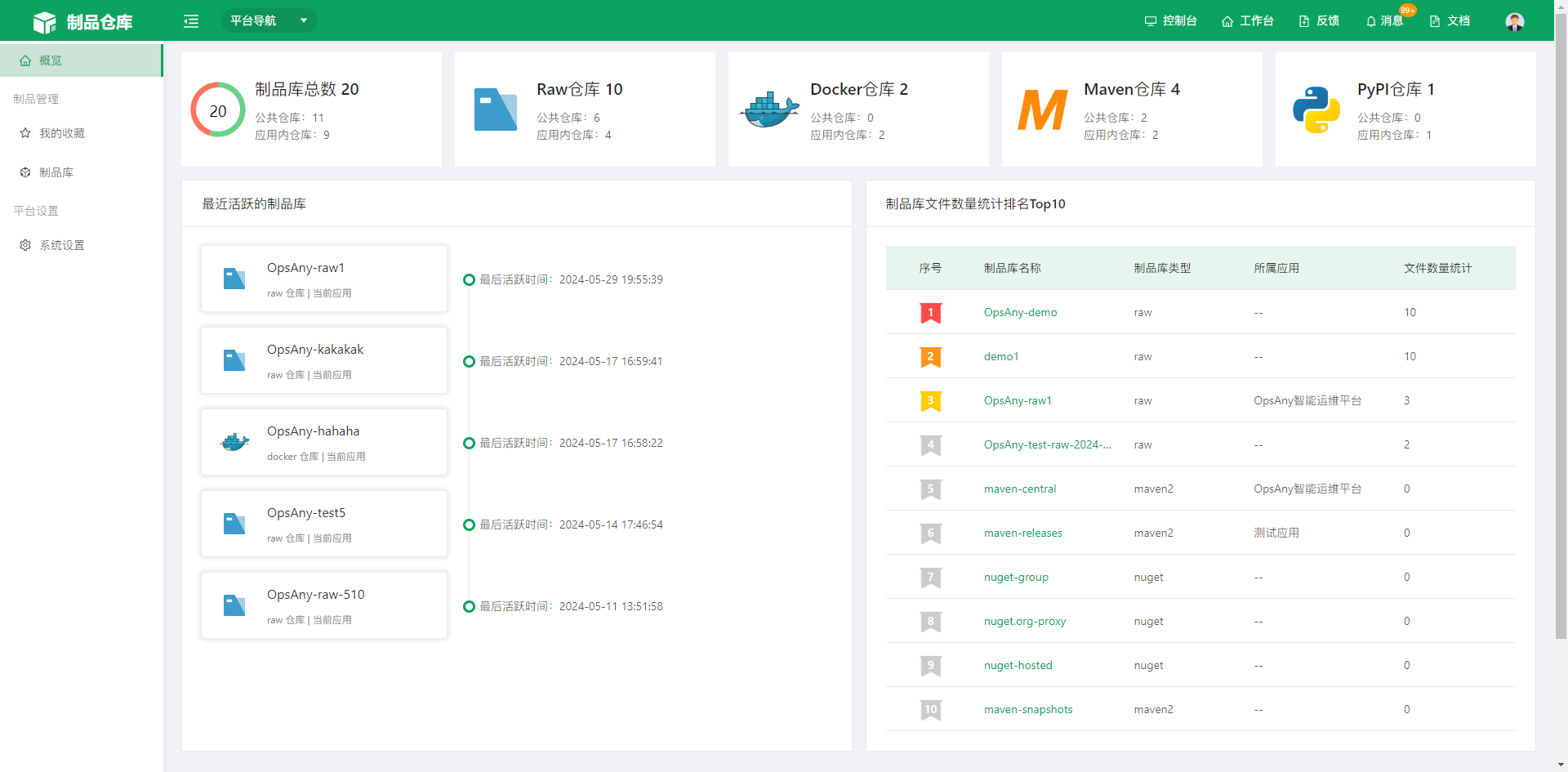Click the PyPI Python icon
The height and width of the screenshot is (772, 1568).
pos(1316,109)
